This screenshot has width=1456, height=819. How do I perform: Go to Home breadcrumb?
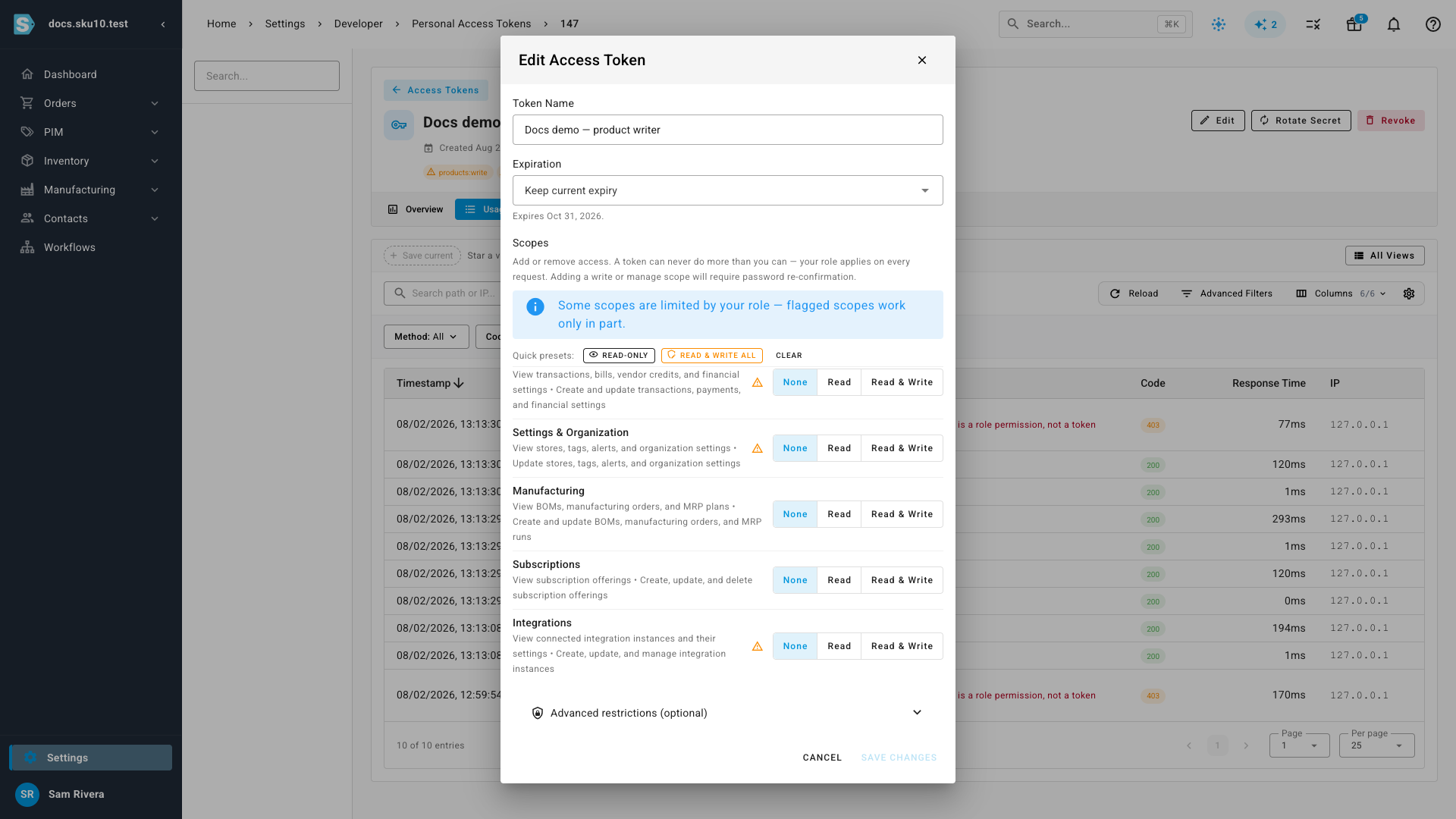click(221, 24)
